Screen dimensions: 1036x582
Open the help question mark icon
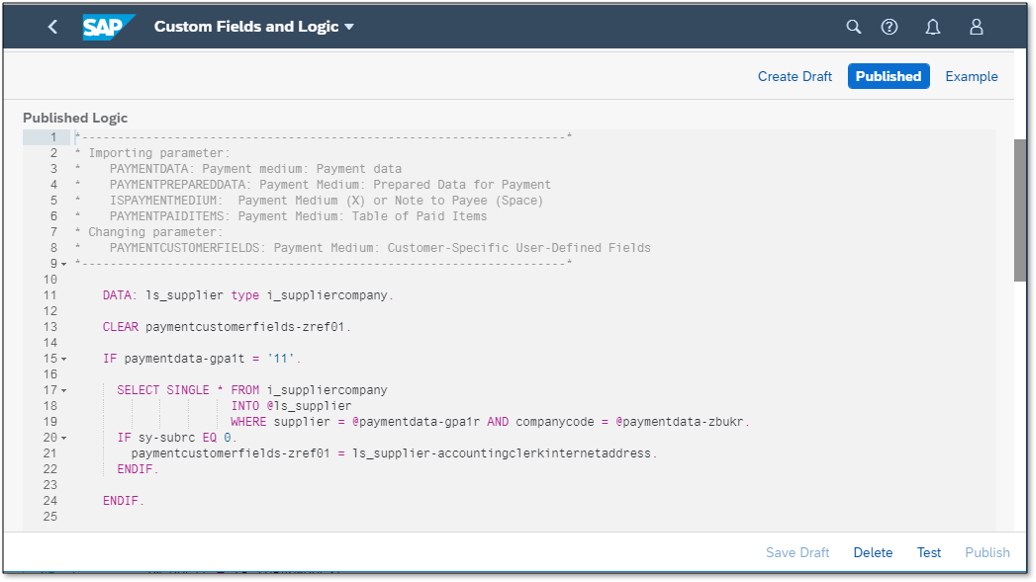pyautogui.click(x=889, y=27)
